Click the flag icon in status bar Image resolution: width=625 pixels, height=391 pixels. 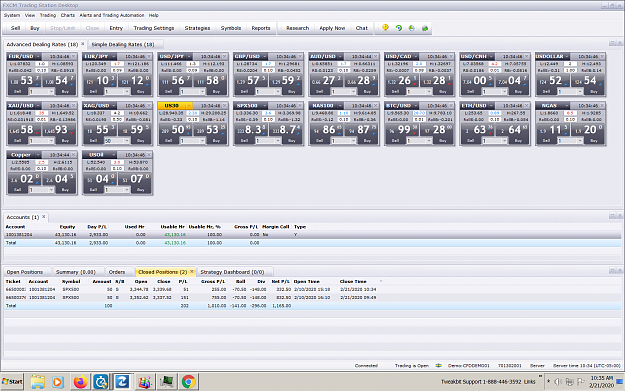(x=438, y=365)
